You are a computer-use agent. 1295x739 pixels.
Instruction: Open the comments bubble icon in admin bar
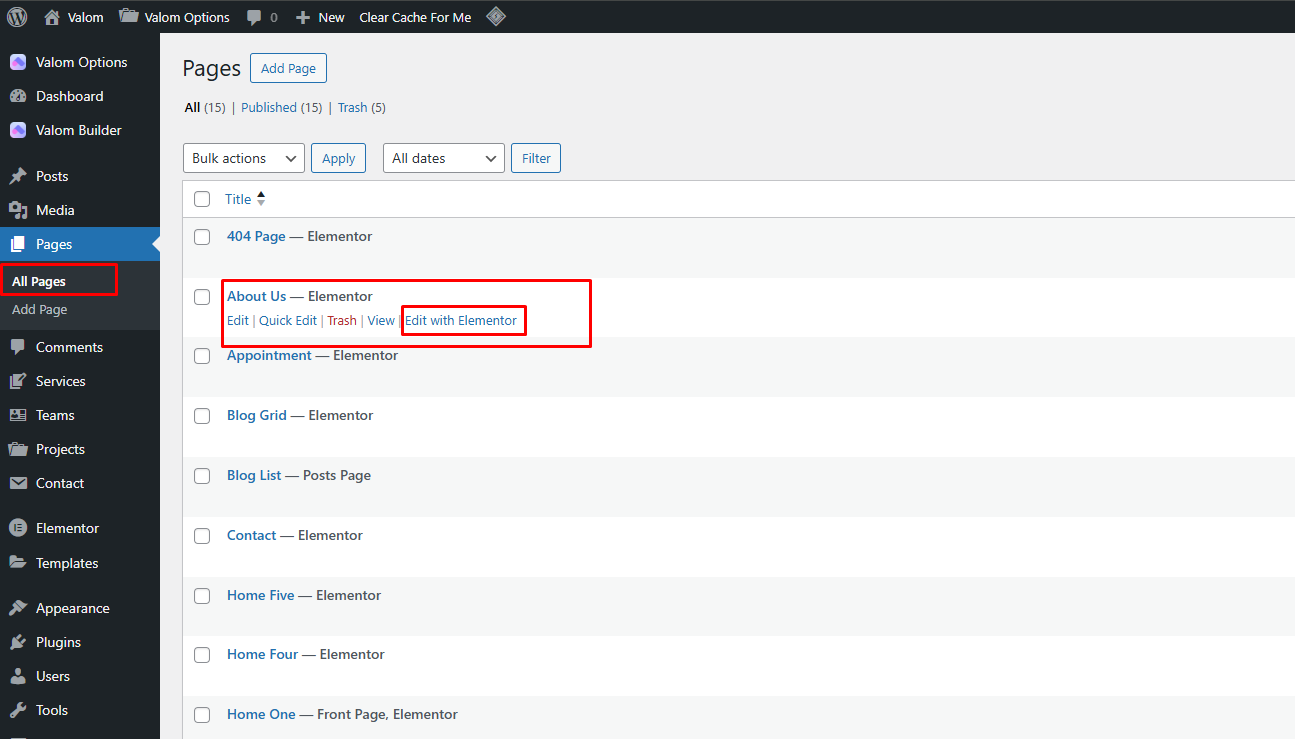click(254, 17)
